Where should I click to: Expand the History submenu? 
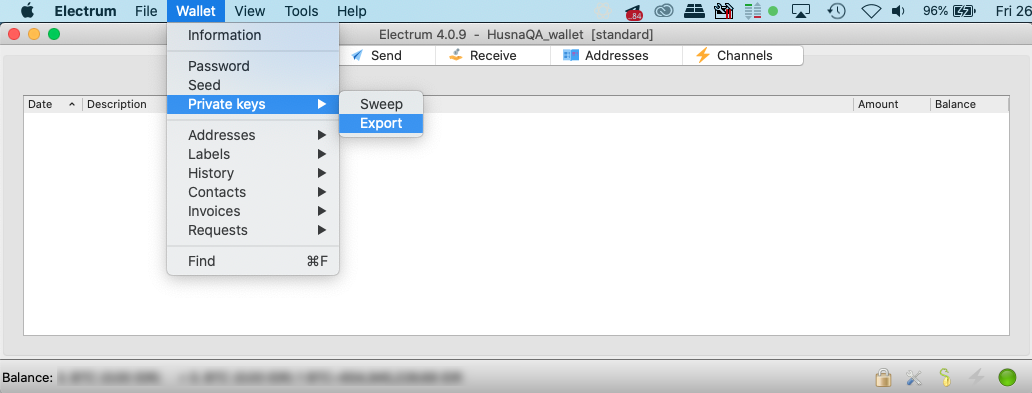point(253,173)
